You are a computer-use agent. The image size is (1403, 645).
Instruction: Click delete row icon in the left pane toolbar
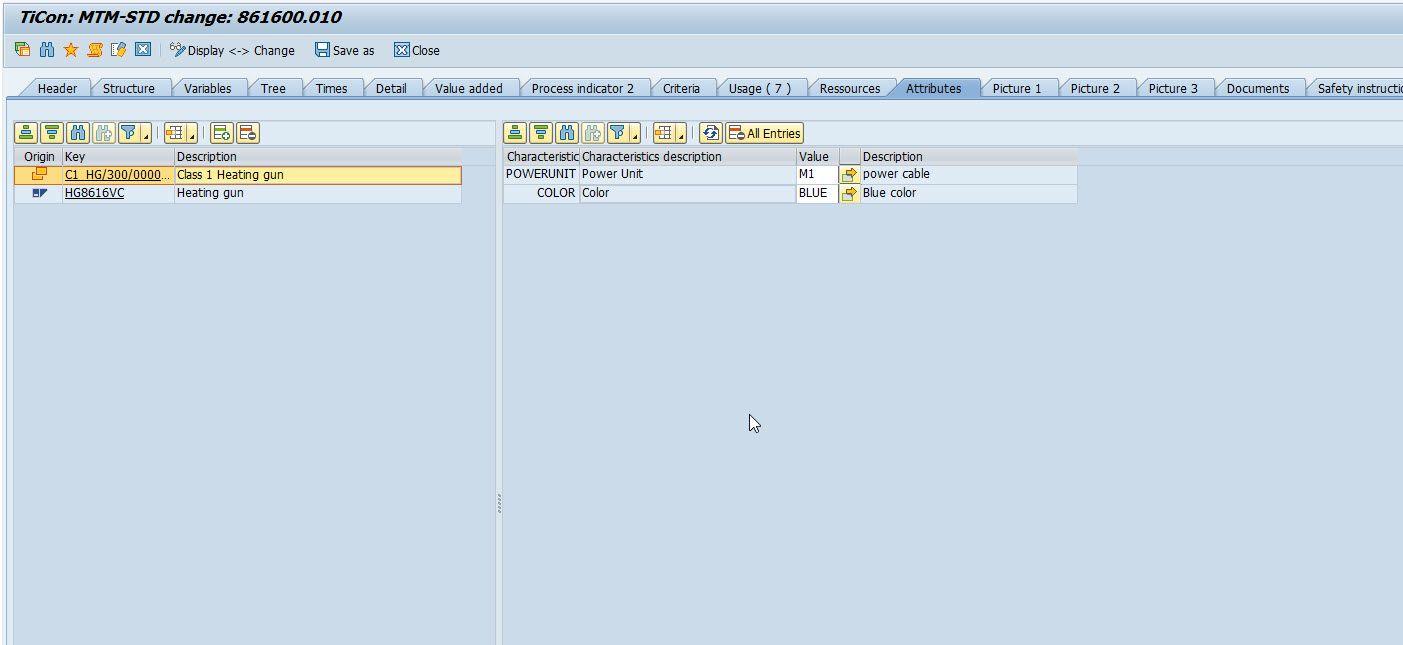click(x=248, y=133)
